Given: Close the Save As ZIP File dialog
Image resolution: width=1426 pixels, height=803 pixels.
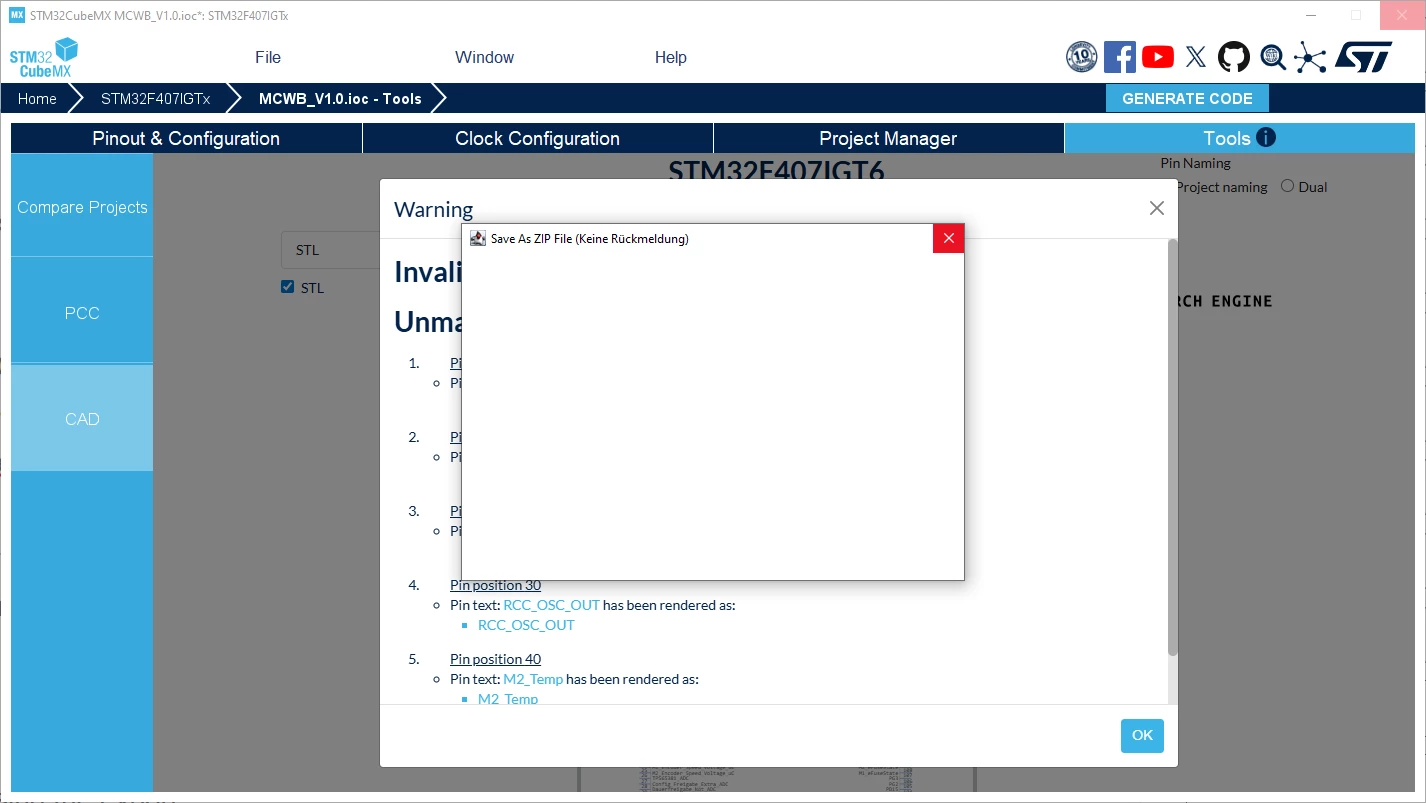Looking at the screenshot, I should (948, 238).
